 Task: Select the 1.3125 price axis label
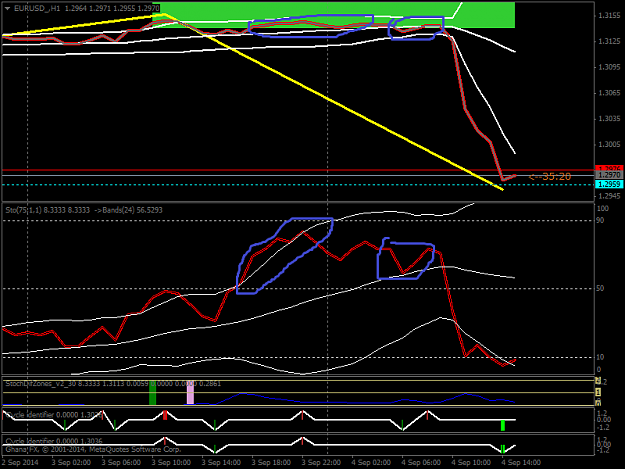pyautogui.click(x=609, y=41)
